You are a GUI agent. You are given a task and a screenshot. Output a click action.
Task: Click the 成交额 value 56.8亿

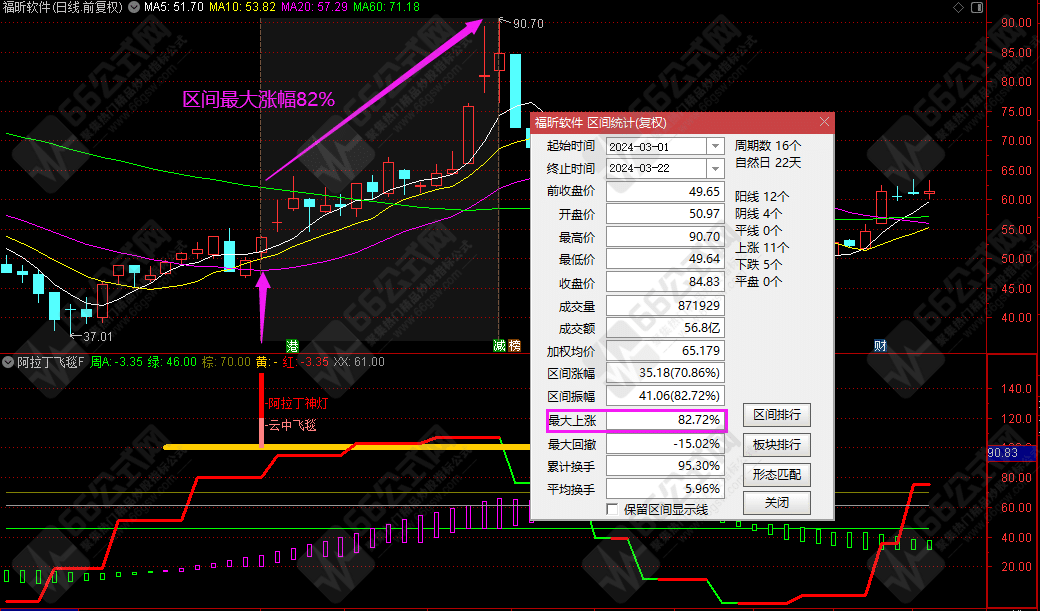coord(666,328)
